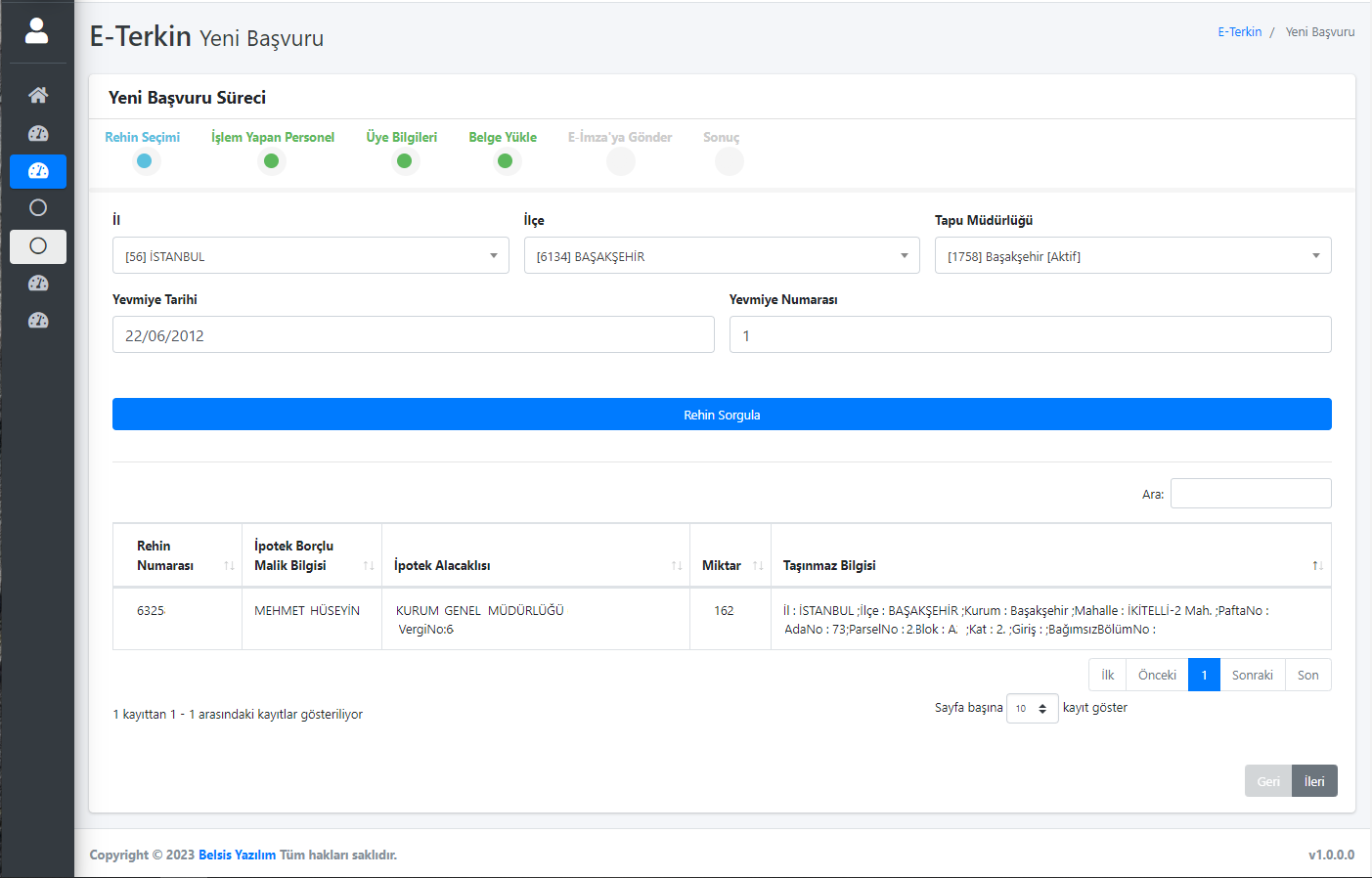Click the Geri button
This screenshot has width=1372, height=878.
1268,781
